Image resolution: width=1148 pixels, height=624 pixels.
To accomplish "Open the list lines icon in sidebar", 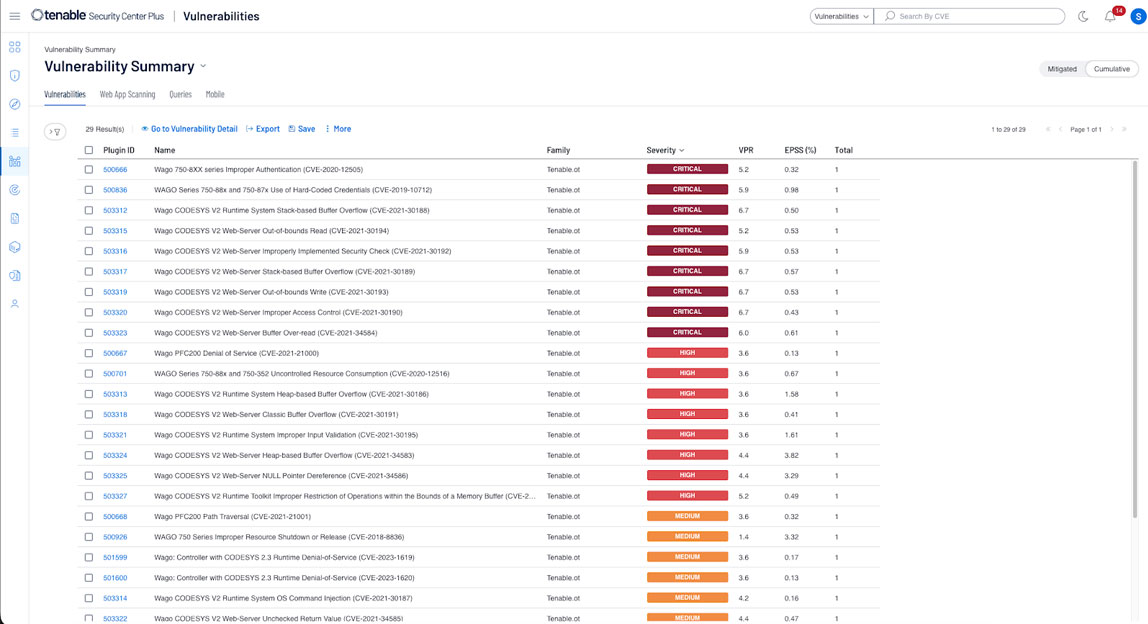I will [x=15, y=133].
